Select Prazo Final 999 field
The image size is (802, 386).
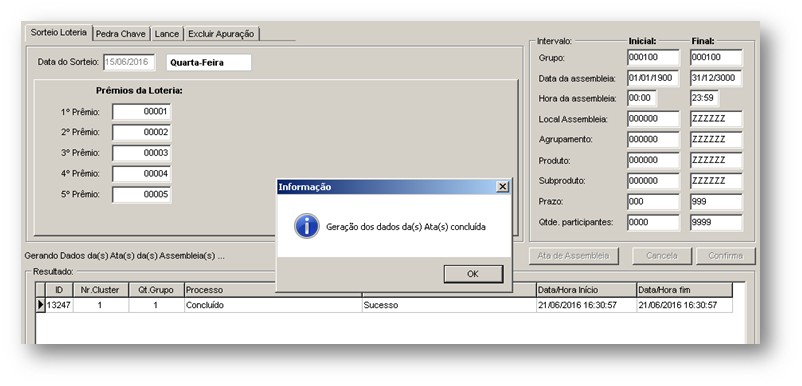coord(716,201)
